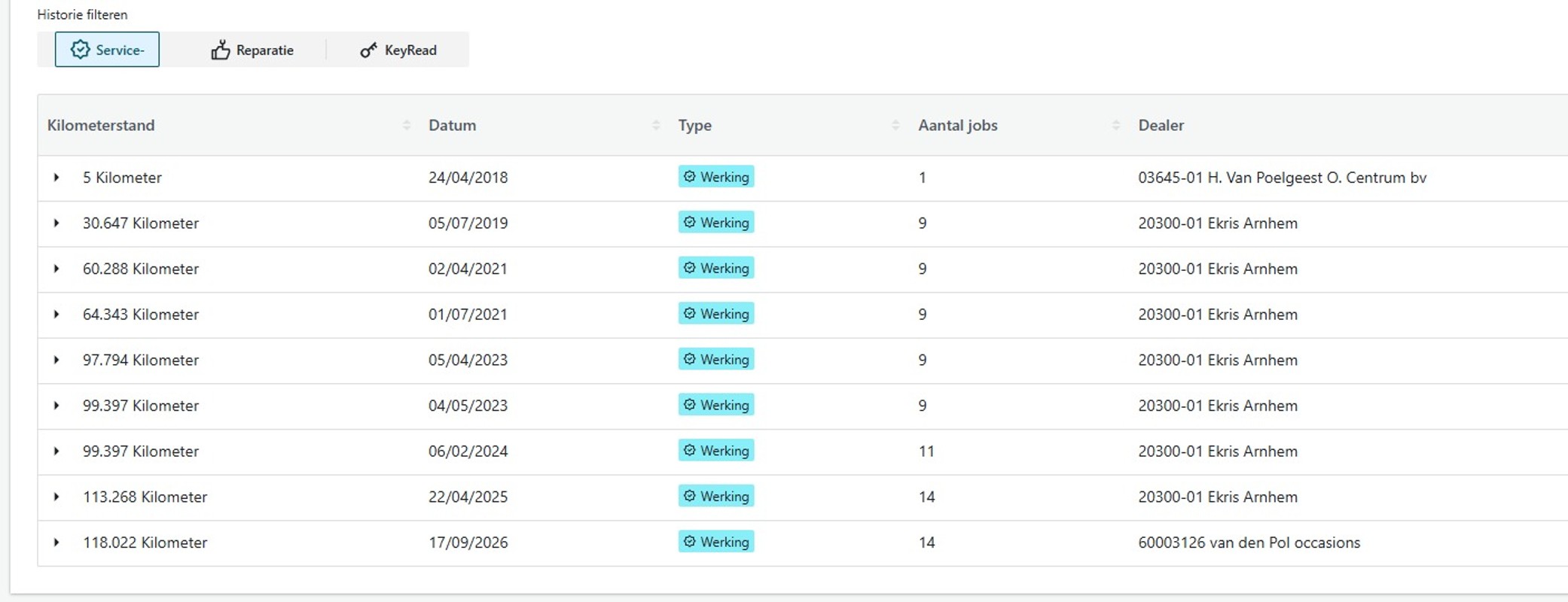The height and width of the screenshot is (602, 1568).
Task: Expand the 30.647 Kilometer row
Action: tap(56, 223)
